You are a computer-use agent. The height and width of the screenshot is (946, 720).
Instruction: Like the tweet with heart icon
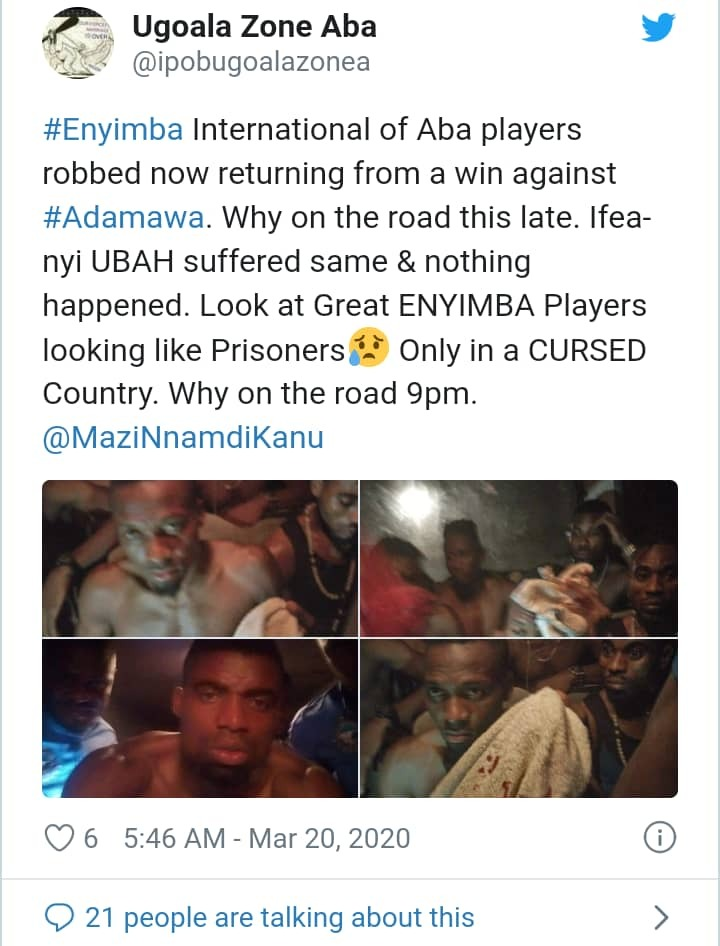pos(59,838)
